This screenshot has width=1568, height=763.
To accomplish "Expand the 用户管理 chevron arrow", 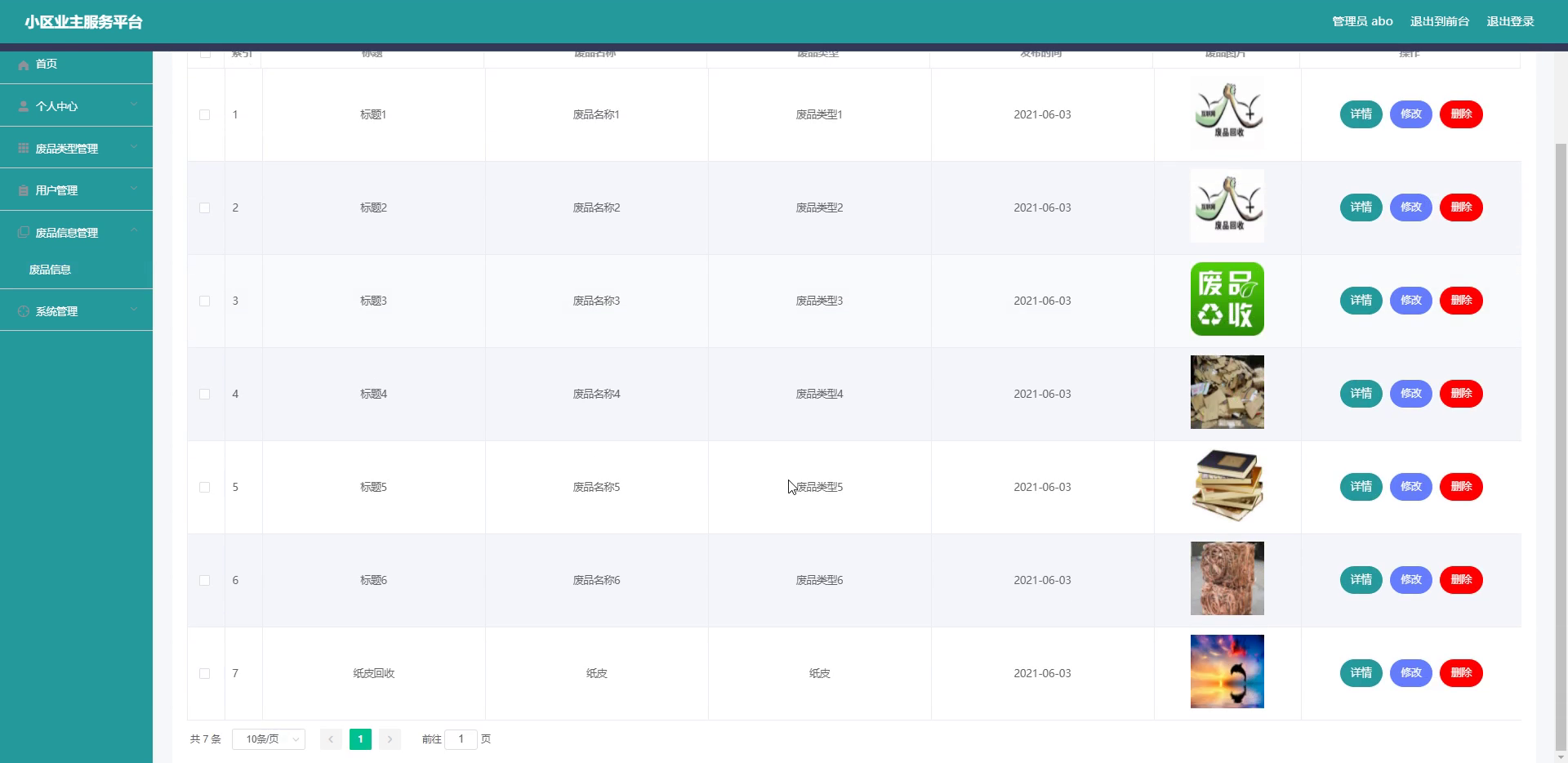I will [134, 190].
